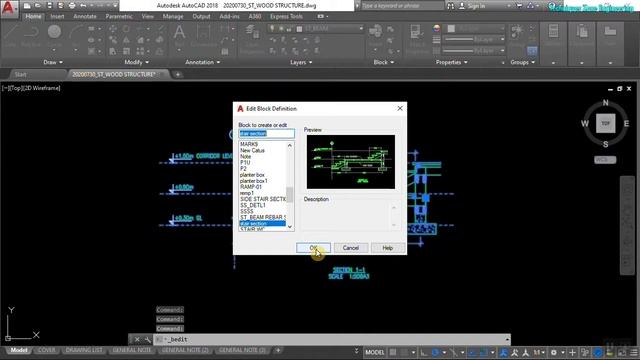
Task: Expand the Groups panel flyout
Action: [522, 62]
